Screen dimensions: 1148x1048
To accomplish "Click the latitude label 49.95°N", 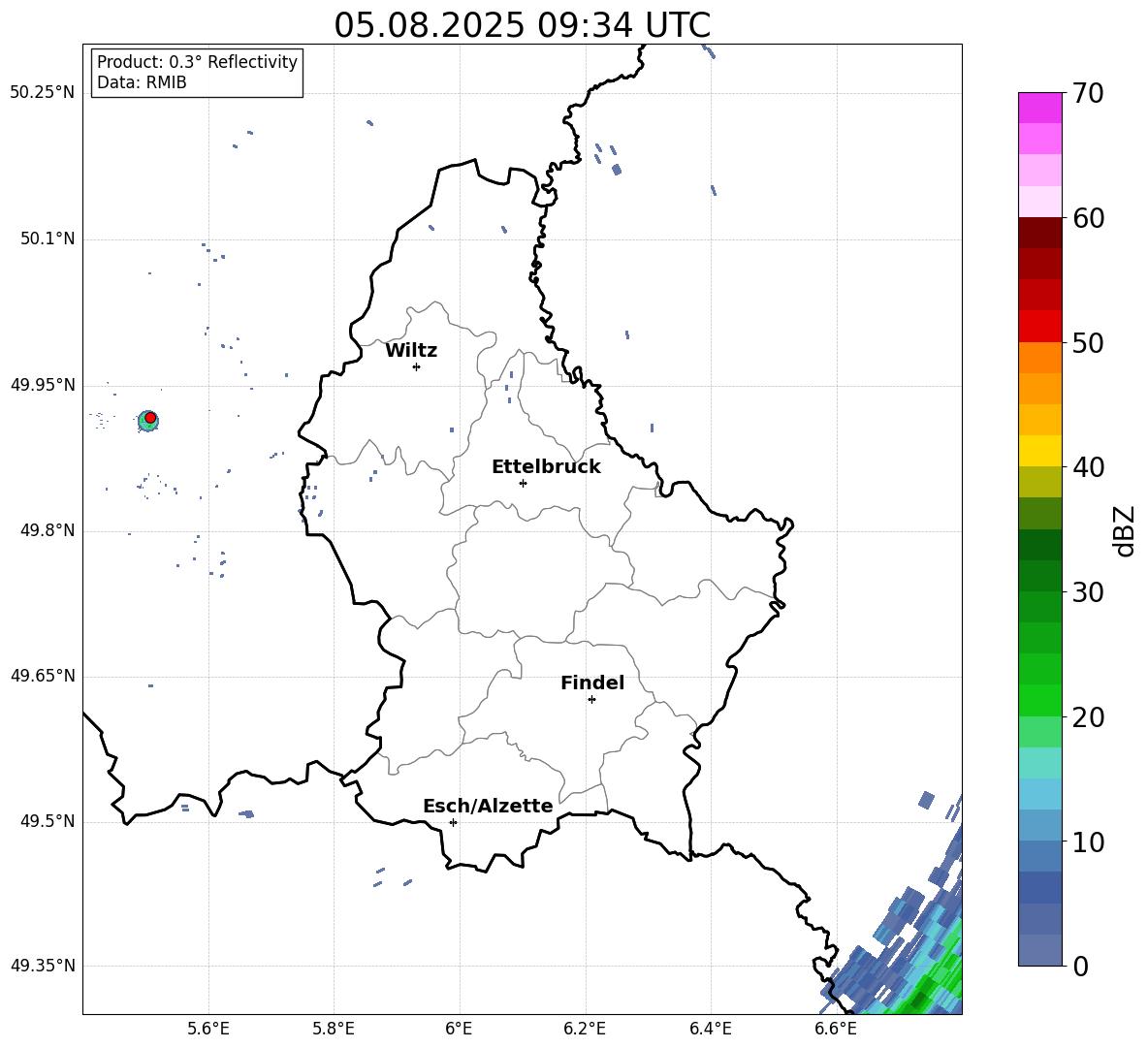I will coord(43,384).
